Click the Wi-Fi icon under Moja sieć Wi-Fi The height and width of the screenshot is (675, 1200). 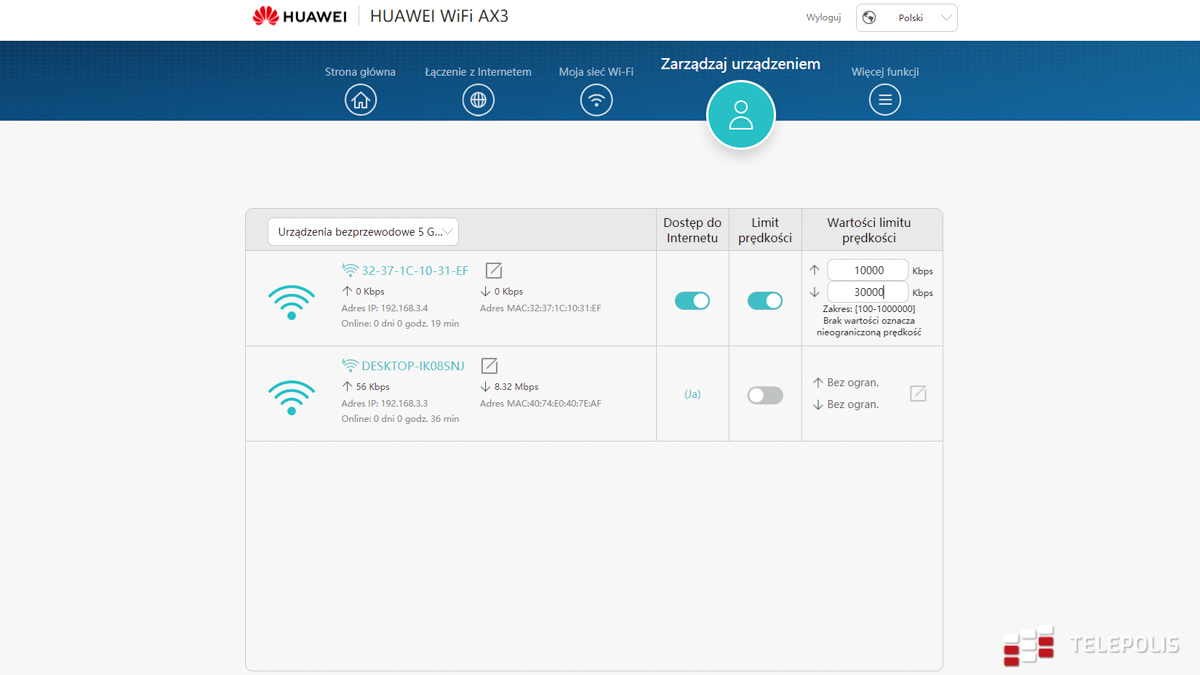[x=596, y=100]
